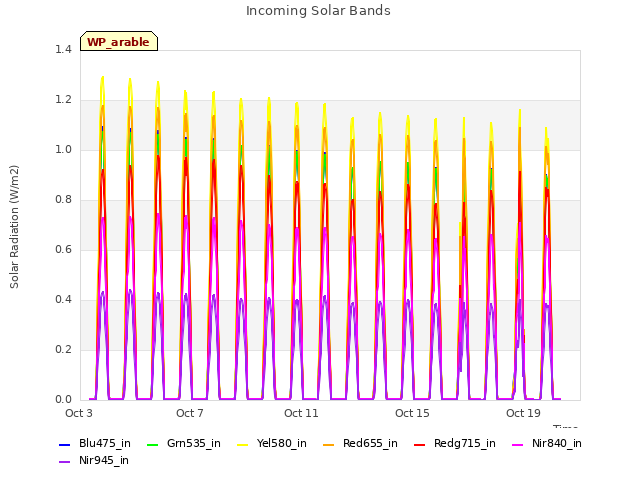Click the Oct 11 x-axis tick label
The image size is (640, 480).
point(301,413)
